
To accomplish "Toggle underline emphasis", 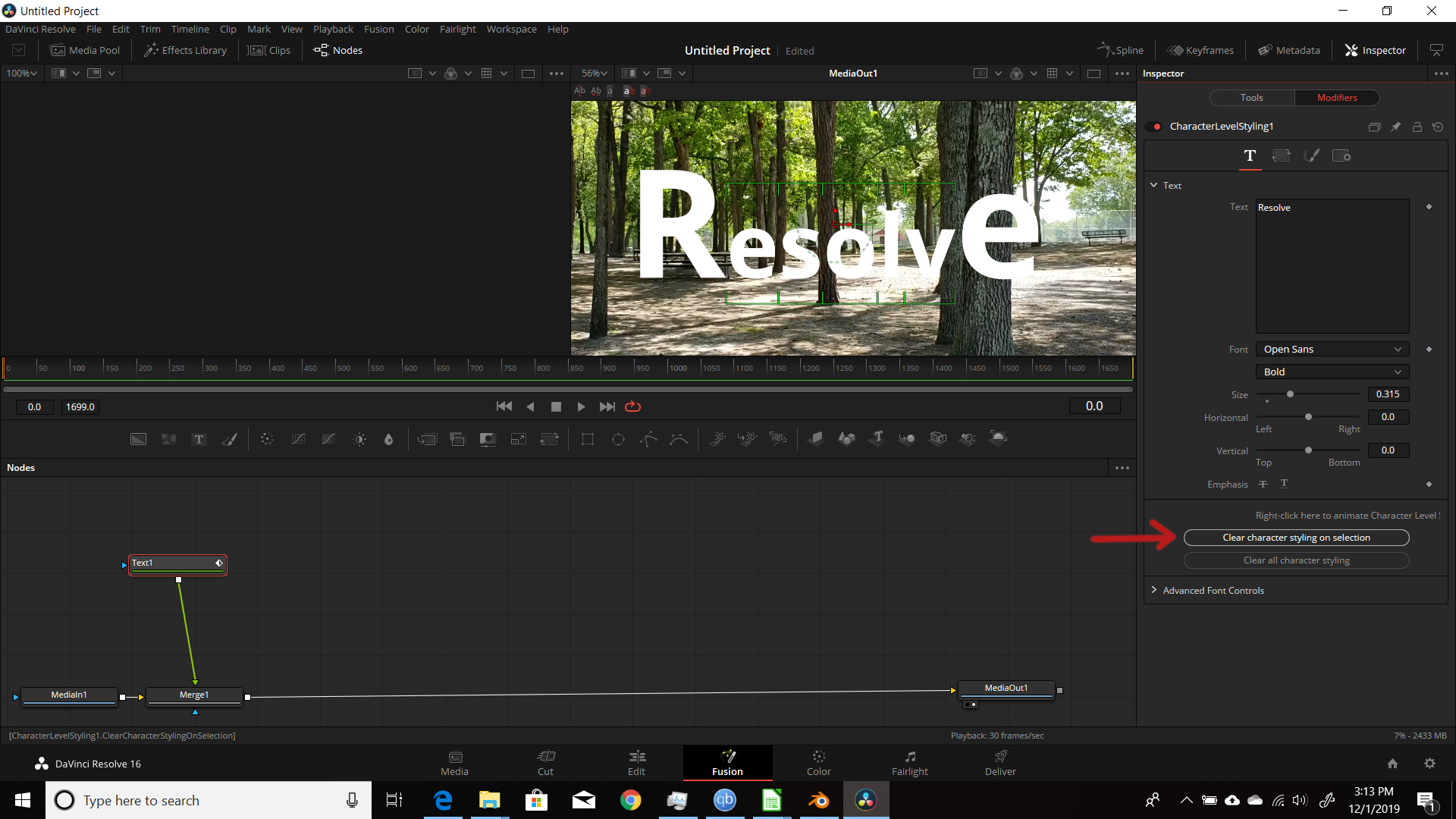I will coord(1284,484).
